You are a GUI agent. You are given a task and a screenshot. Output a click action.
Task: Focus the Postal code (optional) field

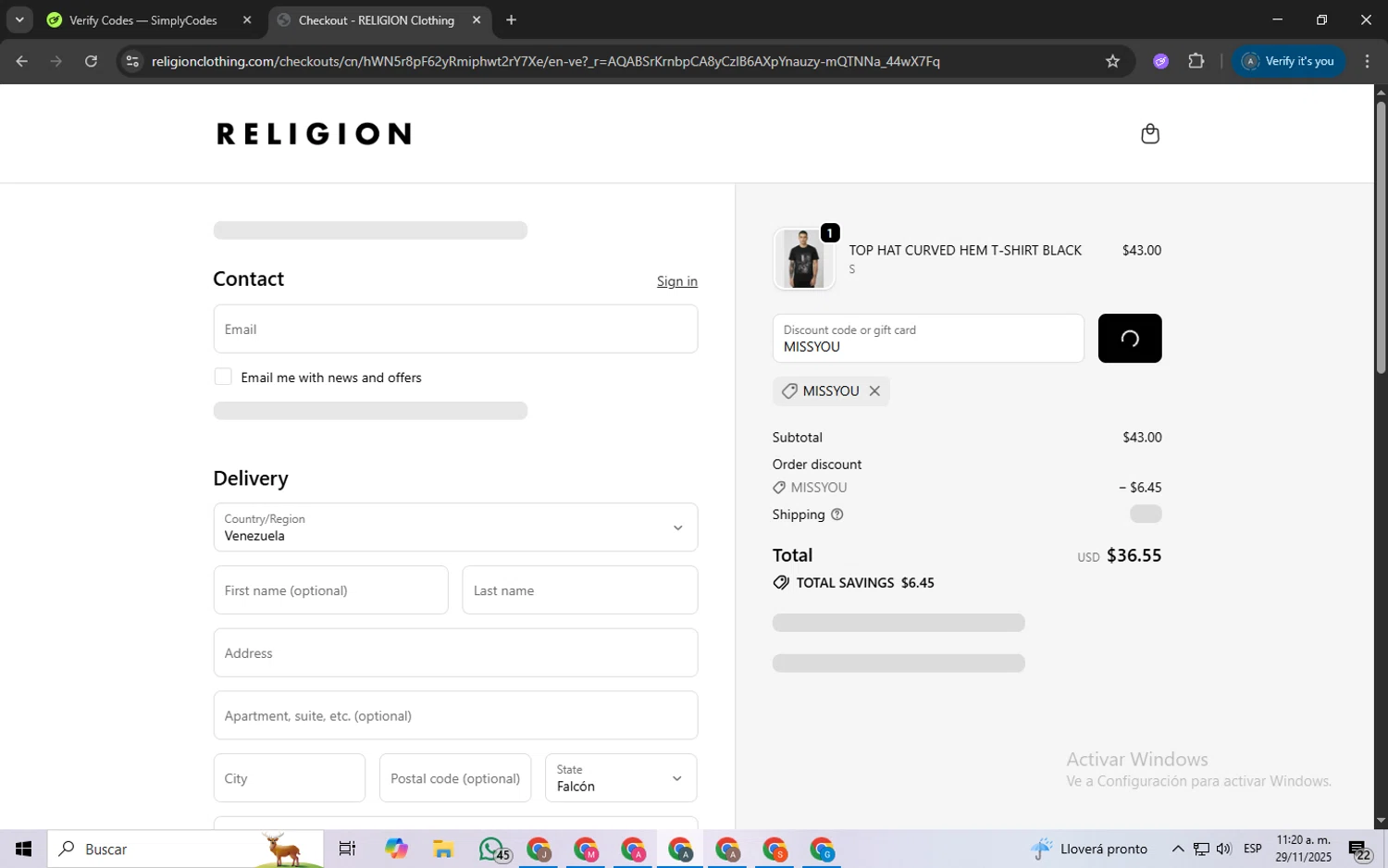pos(455,778)
